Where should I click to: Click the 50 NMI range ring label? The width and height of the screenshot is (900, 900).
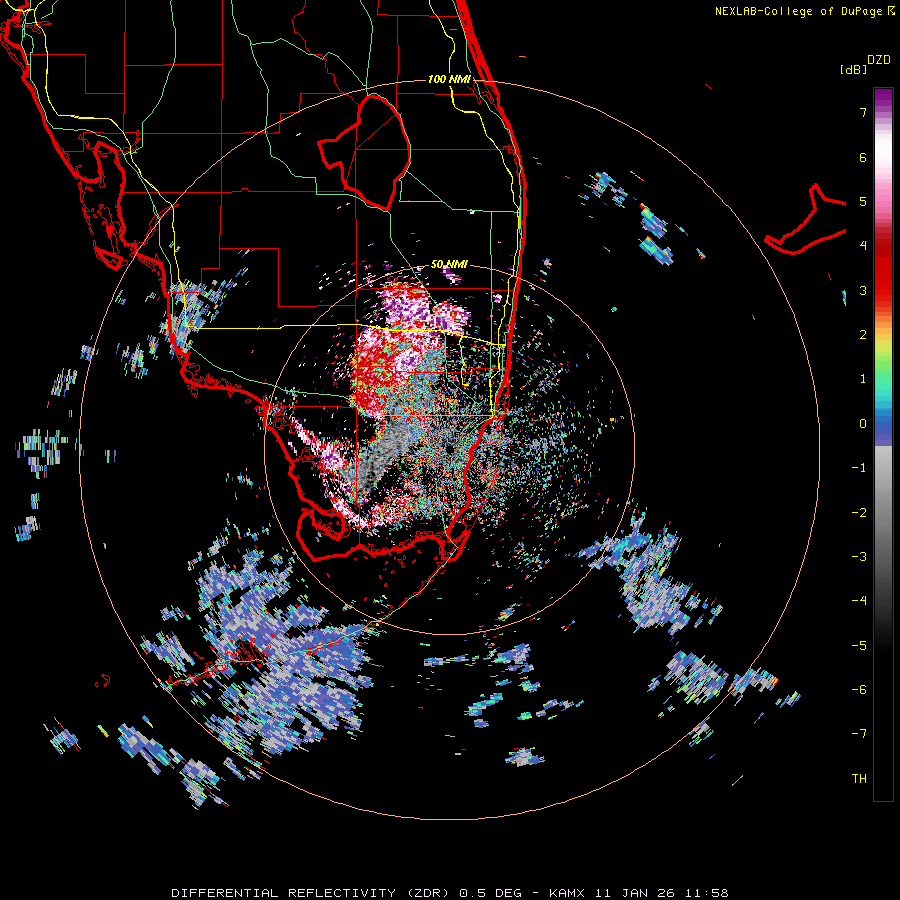coord(449,264)
